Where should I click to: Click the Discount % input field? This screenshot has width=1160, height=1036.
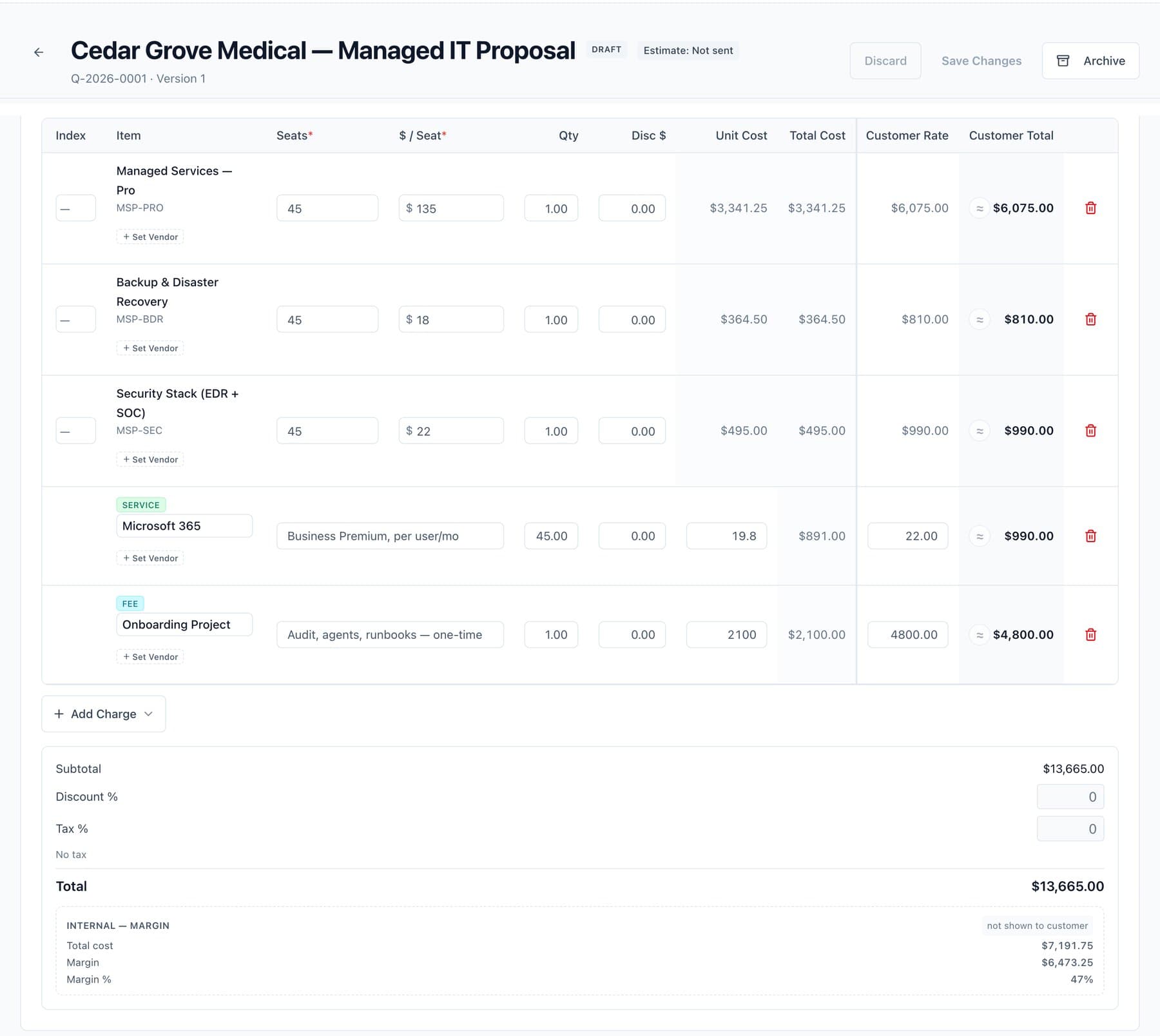[x=1070, y=797]
